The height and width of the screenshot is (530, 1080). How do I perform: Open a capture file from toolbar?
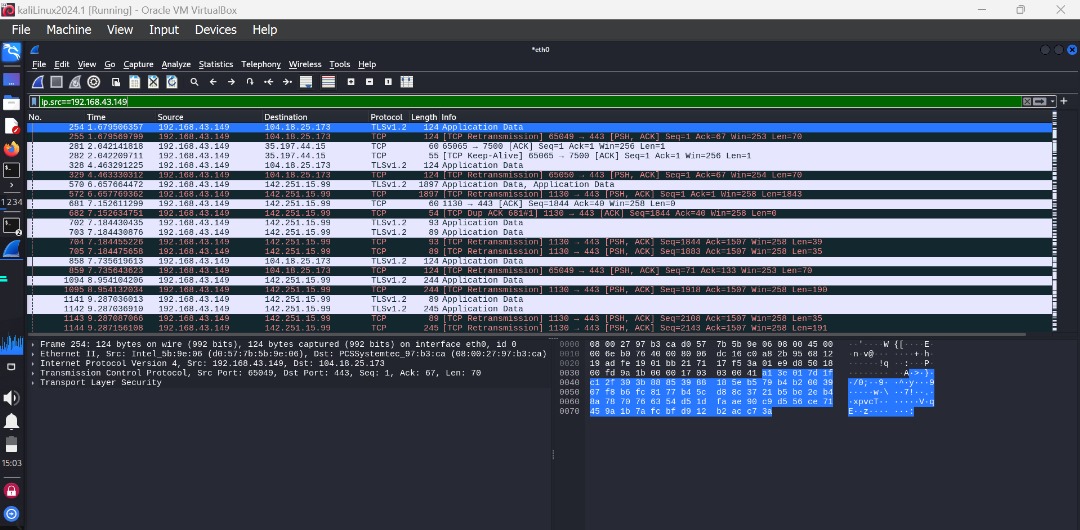[x=116, y=81]
